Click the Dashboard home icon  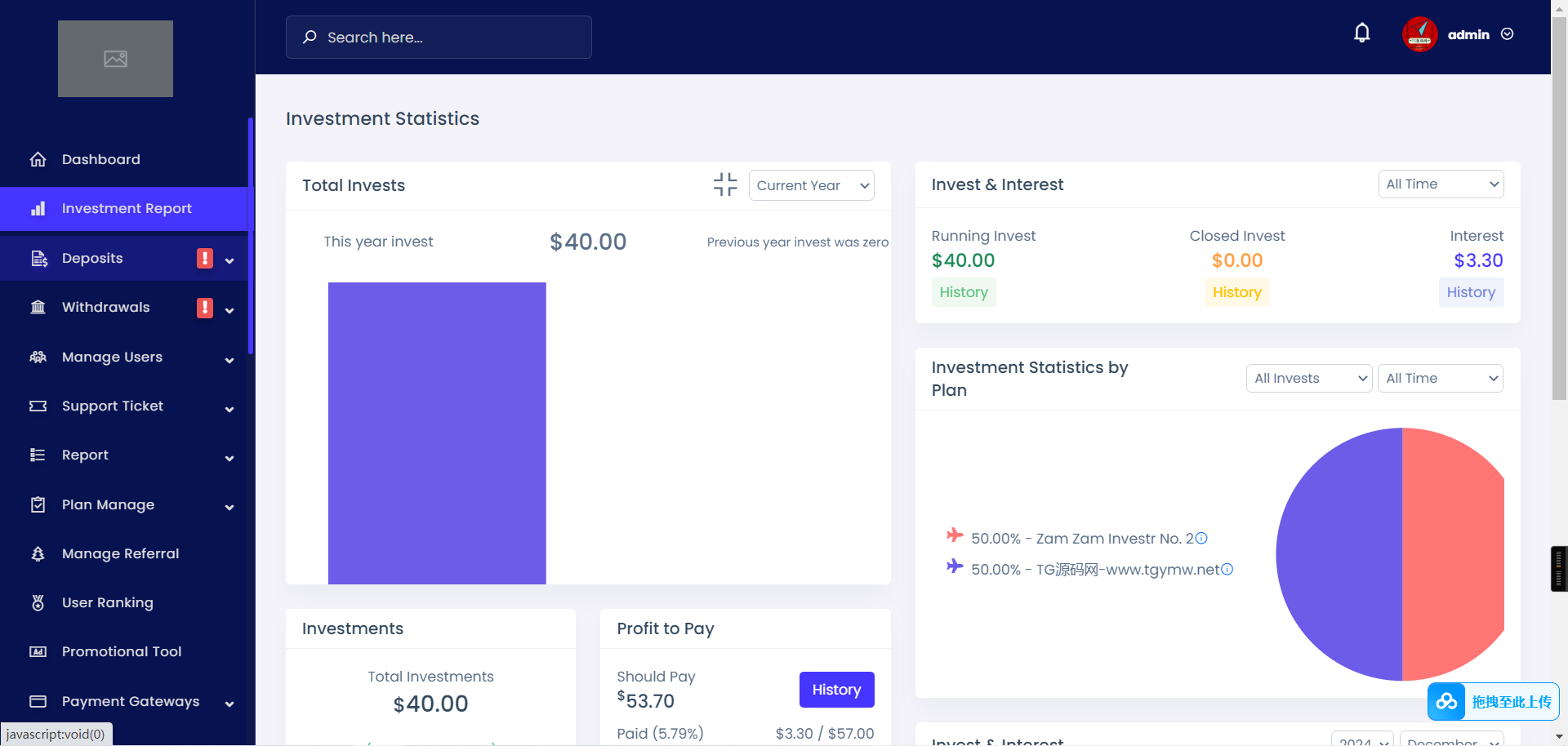pyautogui.click(x=38, y=160)
